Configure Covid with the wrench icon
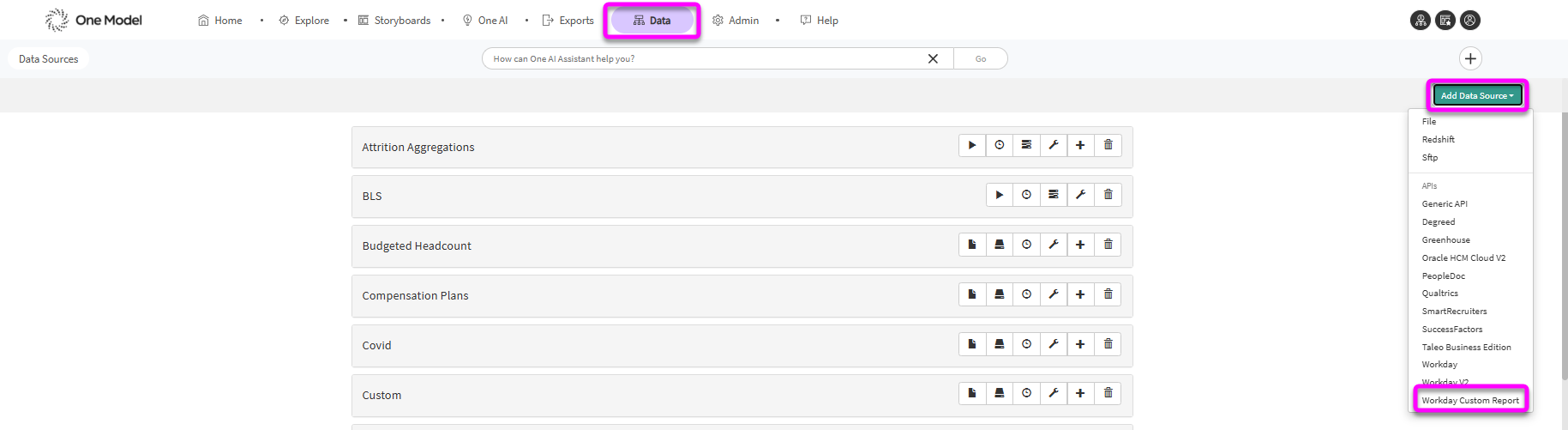This screenshot has width=1568, height=430. click(x=1054, y=344)
